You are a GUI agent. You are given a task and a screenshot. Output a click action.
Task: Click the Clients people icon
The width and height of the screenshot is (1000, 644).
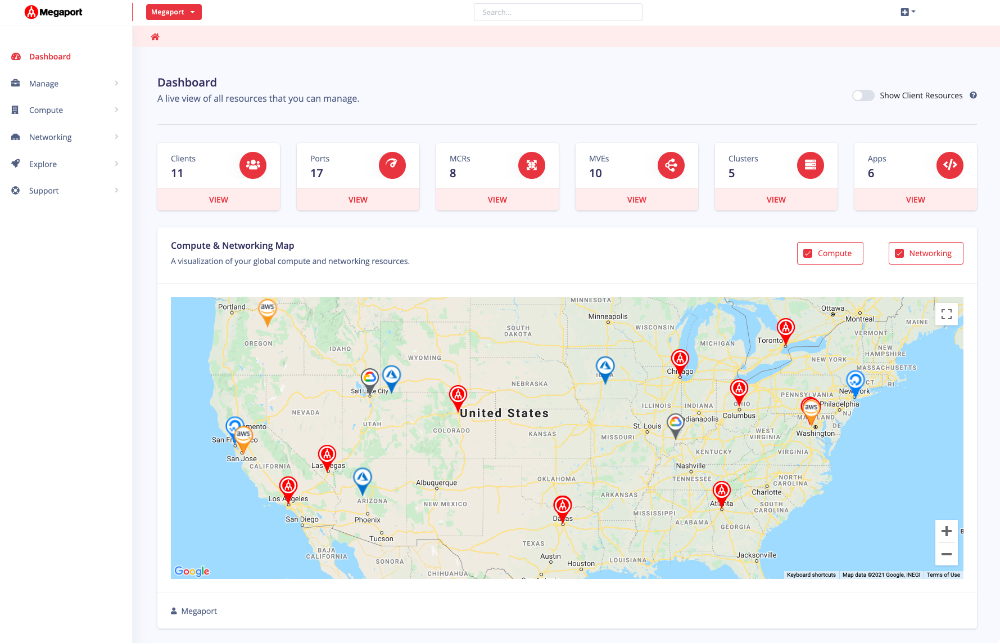253,165
